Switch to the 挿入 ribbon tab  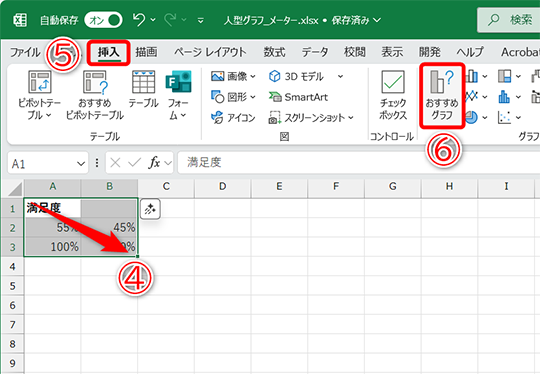[x=108, y=52]
